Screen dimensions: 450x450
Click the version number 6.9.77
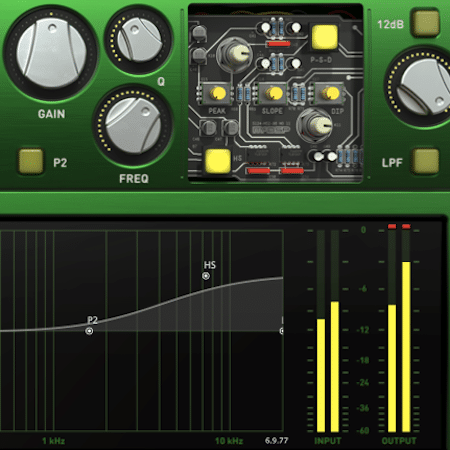(276, 441)
